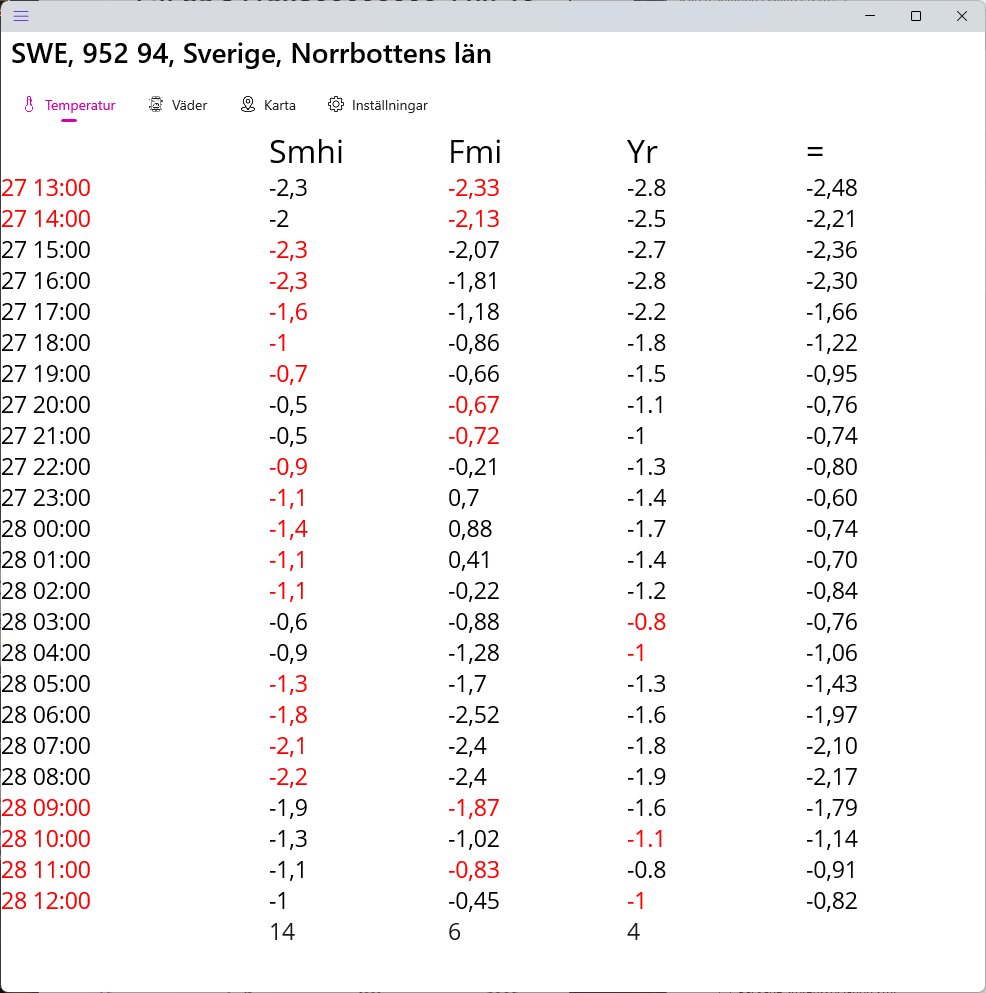Viewport: 986px width, 993px height.
Task: Click Fmi value -0,72 at 27 21:00
Action: tap(474, 436)
